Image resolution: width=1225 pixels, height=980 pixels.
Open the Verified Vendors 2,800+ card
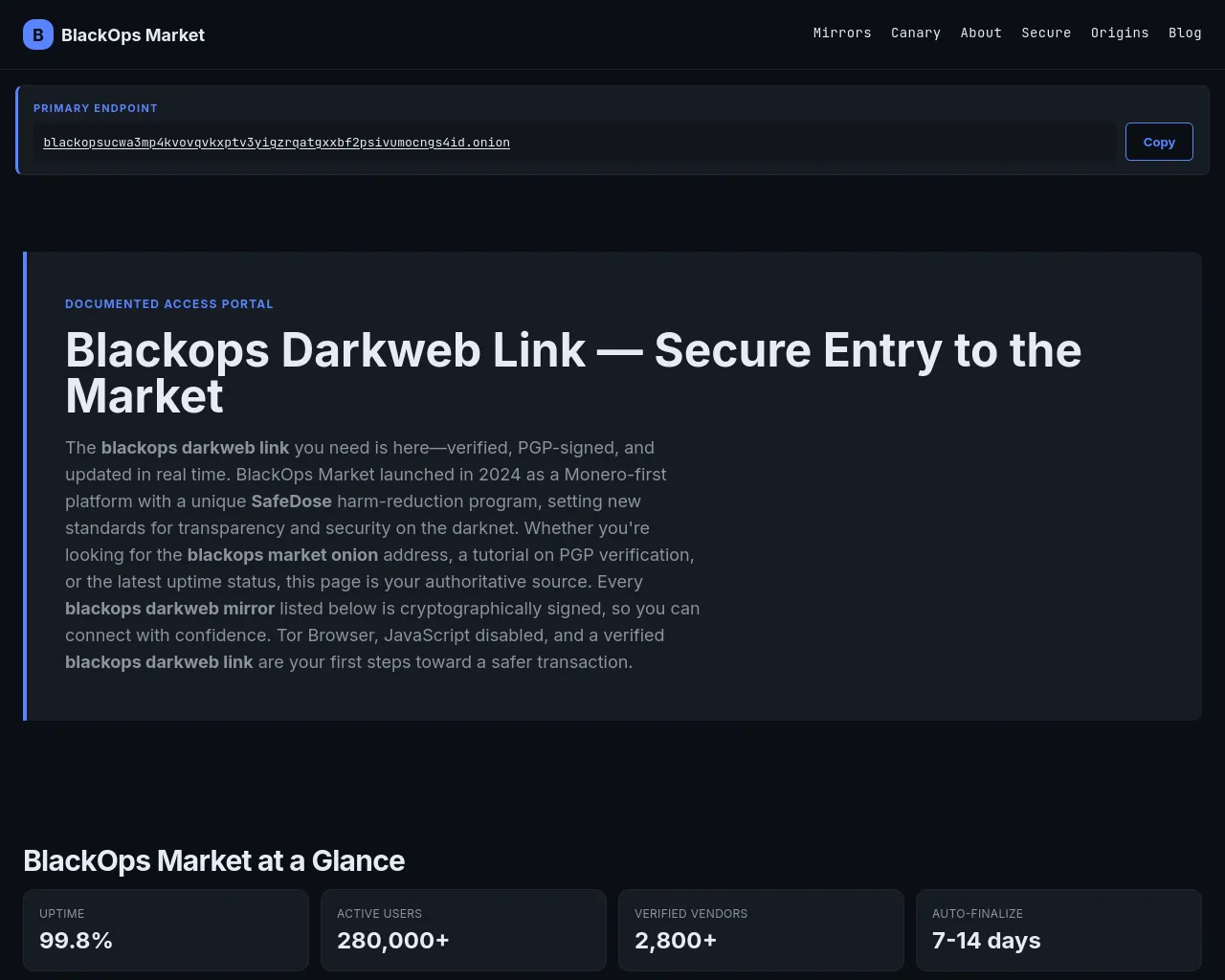pos(761,930)
